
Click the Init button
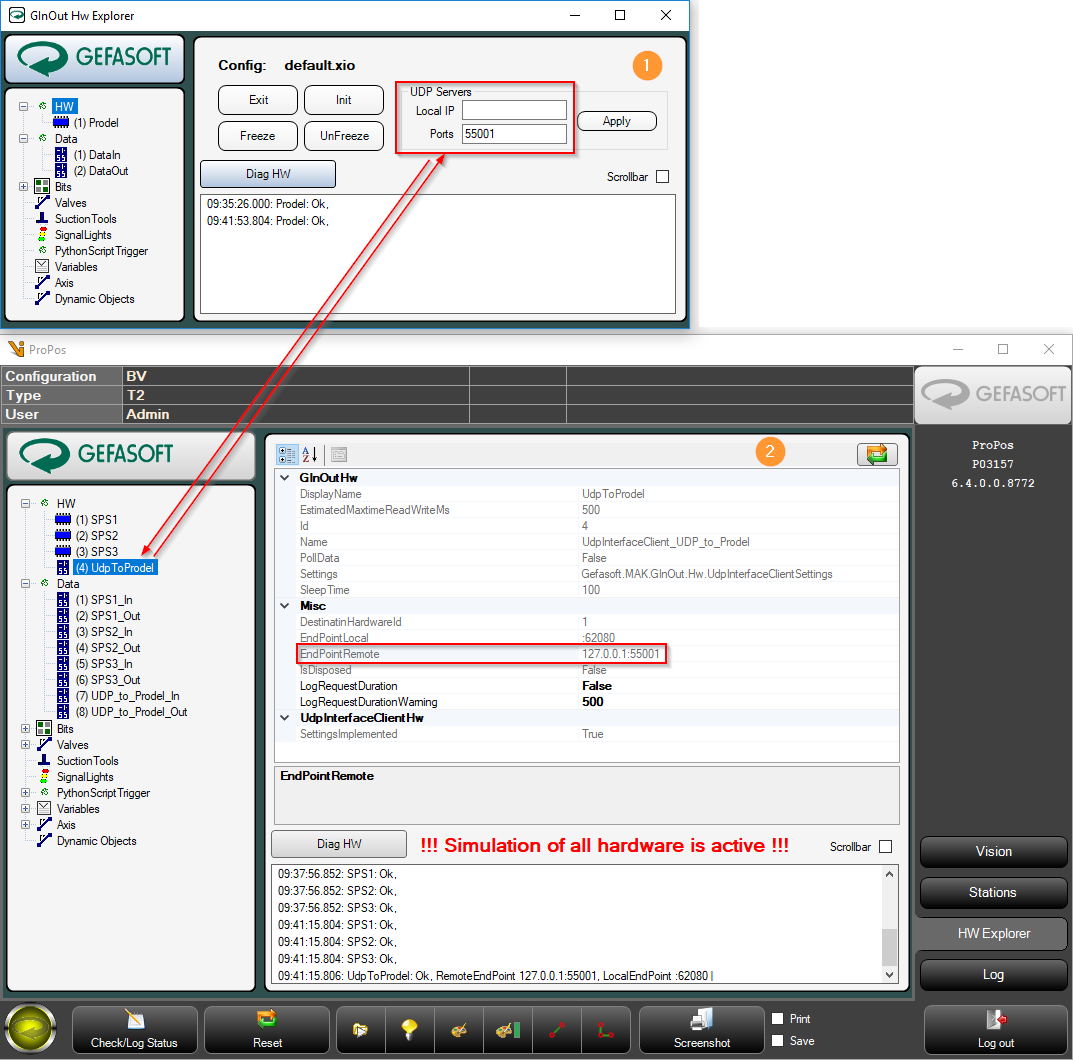[344, 100]
